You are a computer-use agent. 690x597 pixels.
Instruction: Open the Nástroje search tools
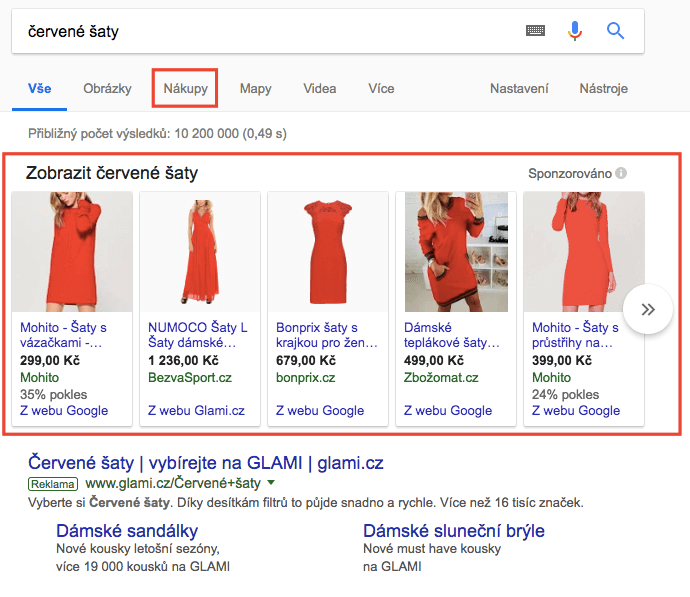[x=603, y=89]
